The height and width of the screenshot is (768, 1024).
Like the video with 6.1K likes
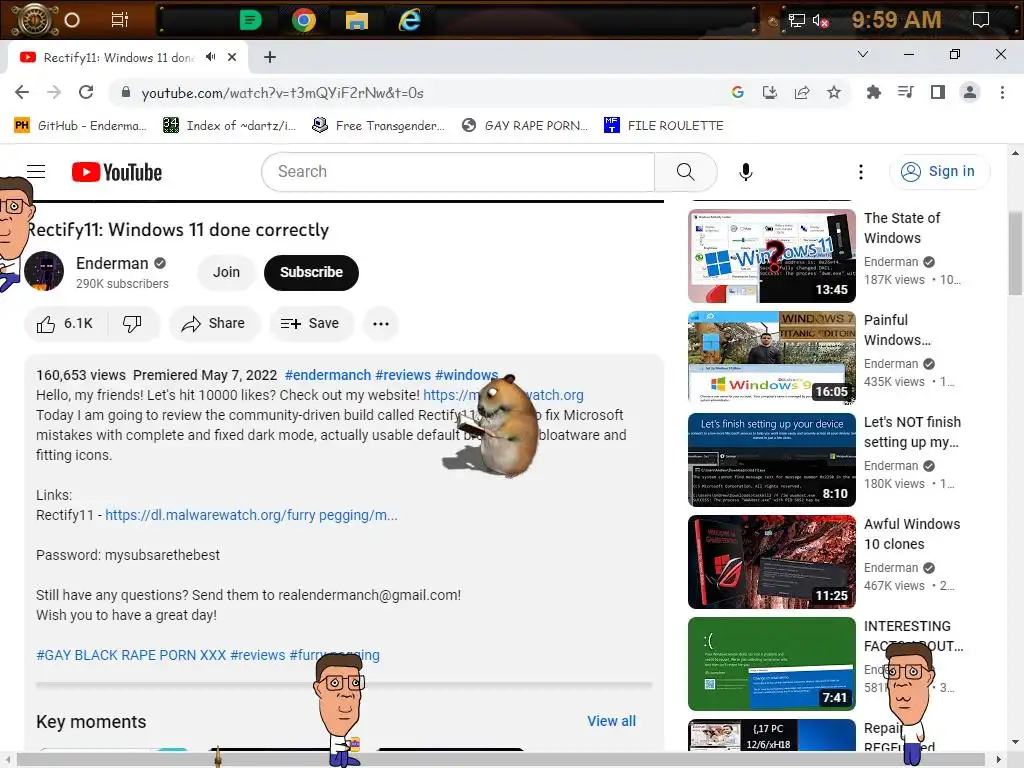pos(65,324)
